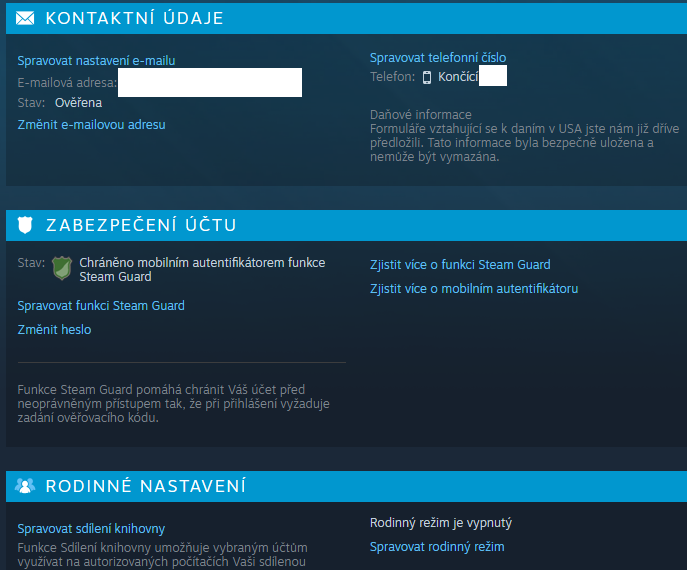Image resolution: width=687 pixels, height=570 pixels.
Task: Click the Ověřena e-mail status text
Action: coord(78,102)
